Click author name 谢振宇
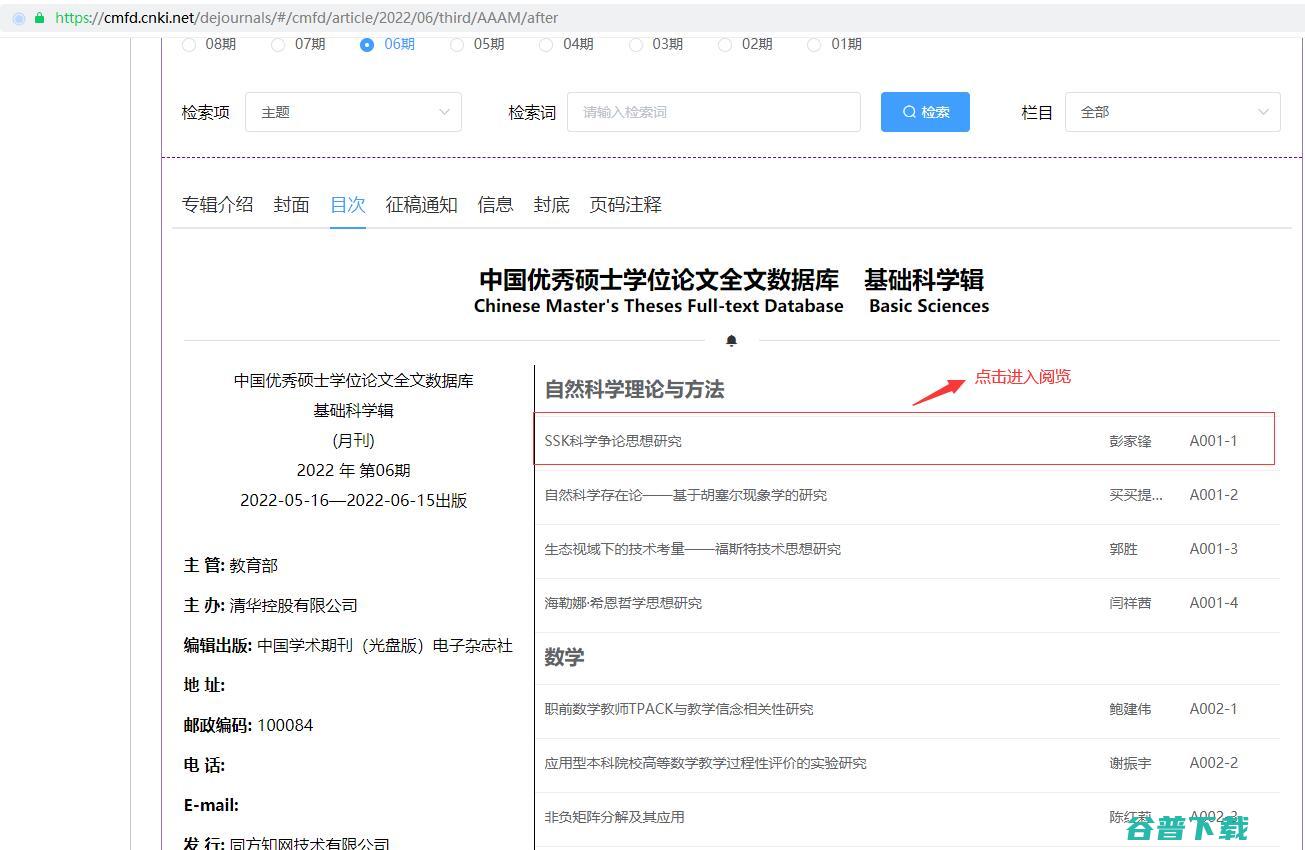 (1130, 763)
